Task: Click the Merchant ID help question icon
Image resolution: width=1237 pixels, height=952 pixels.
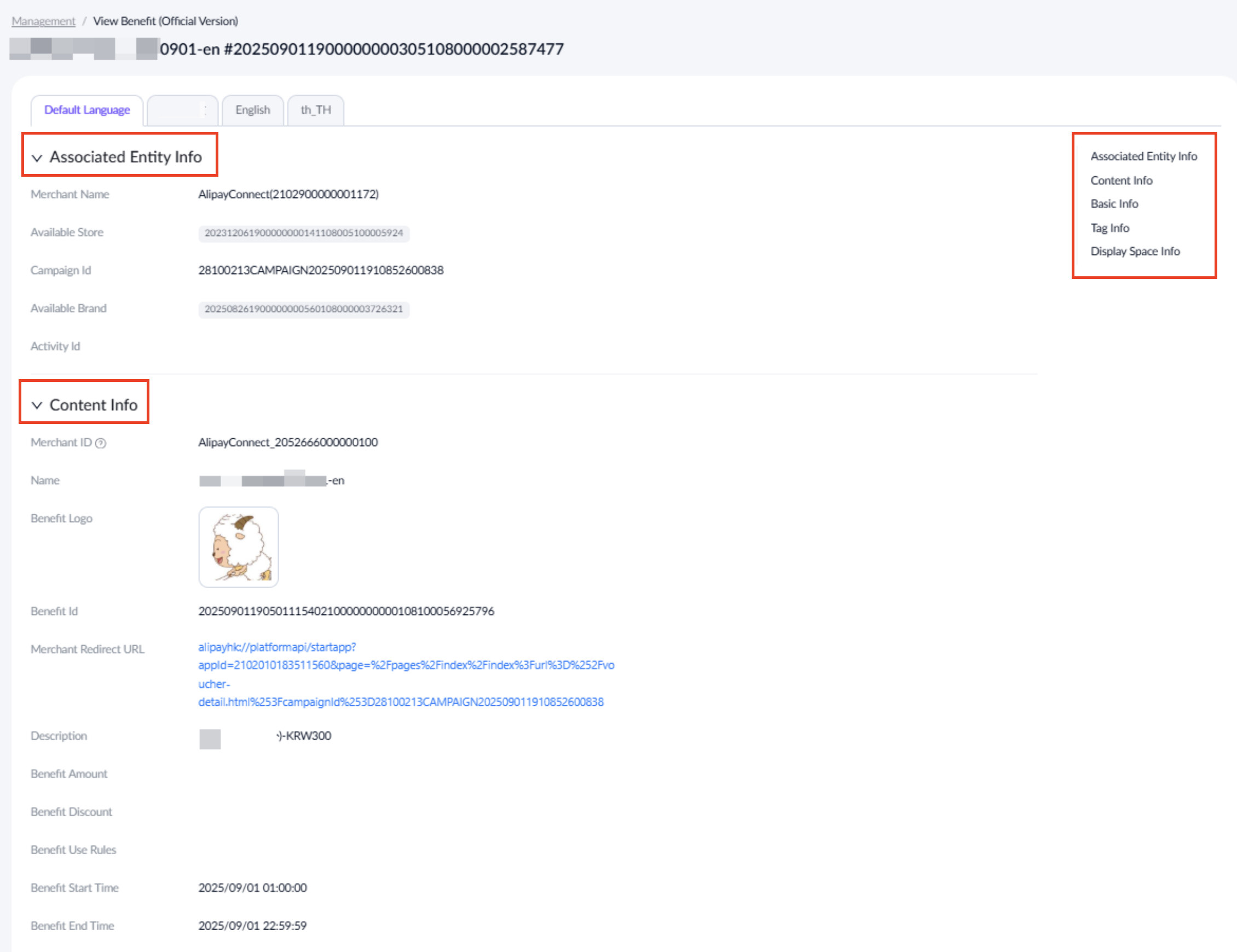Action: coord(100,443)
